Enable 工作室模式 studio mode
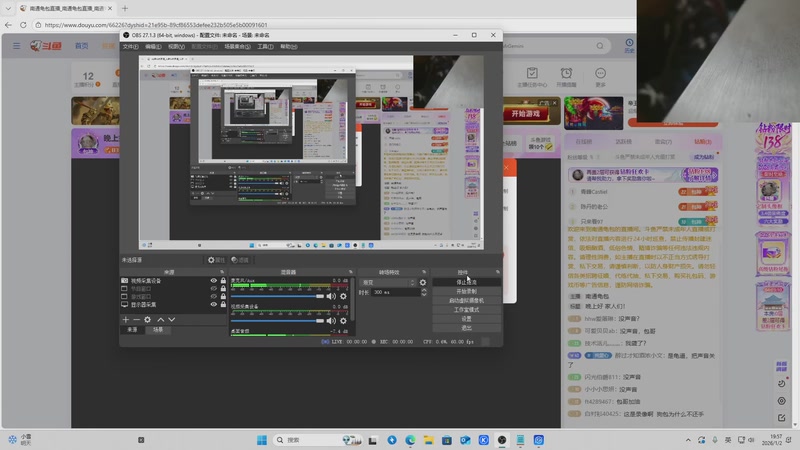 (466, 310)
